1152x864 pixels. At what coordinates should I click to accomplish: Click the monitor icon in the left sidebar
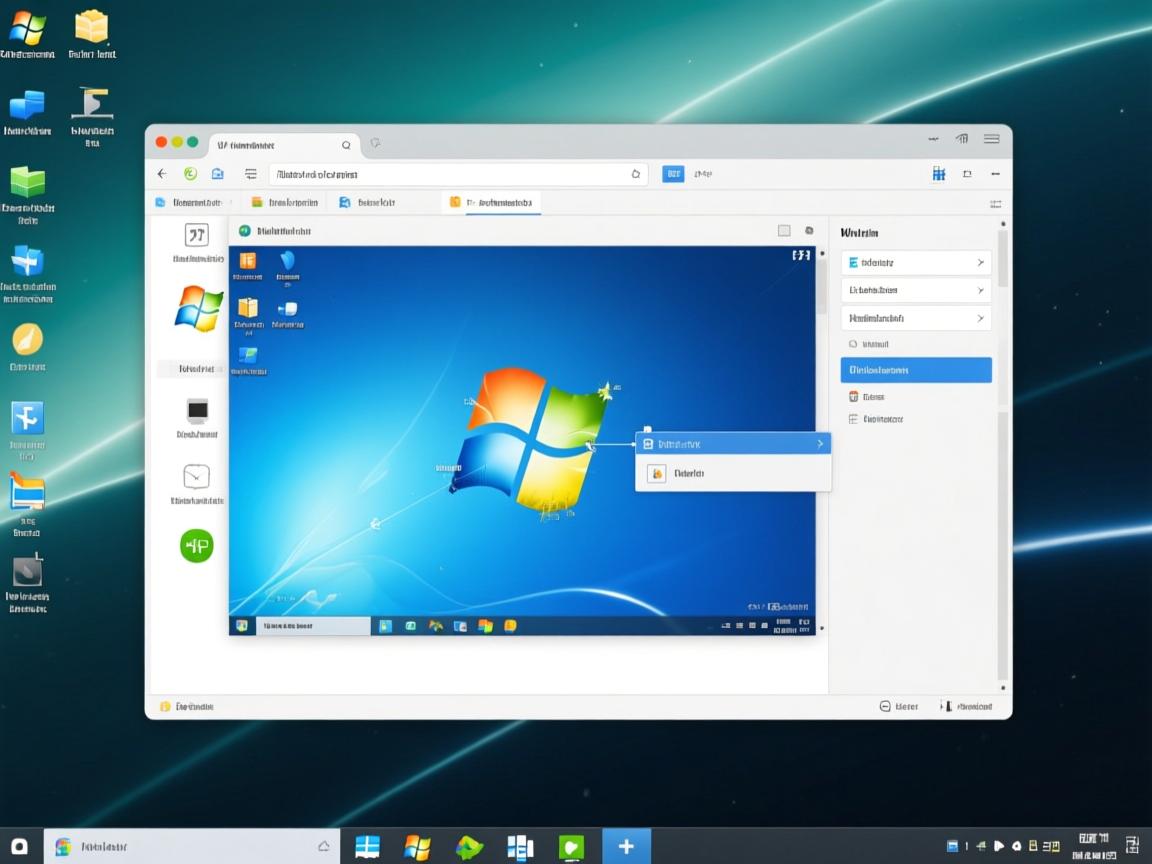click(196, 414)
